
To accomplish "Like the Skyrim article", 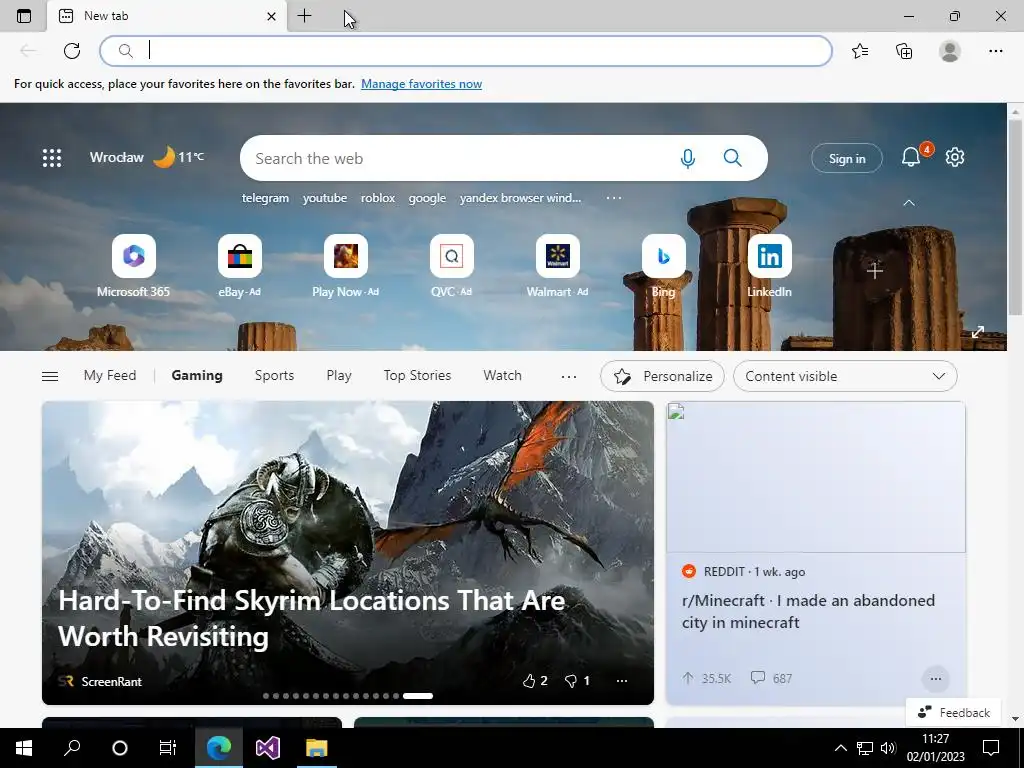I will pos(535,681).
